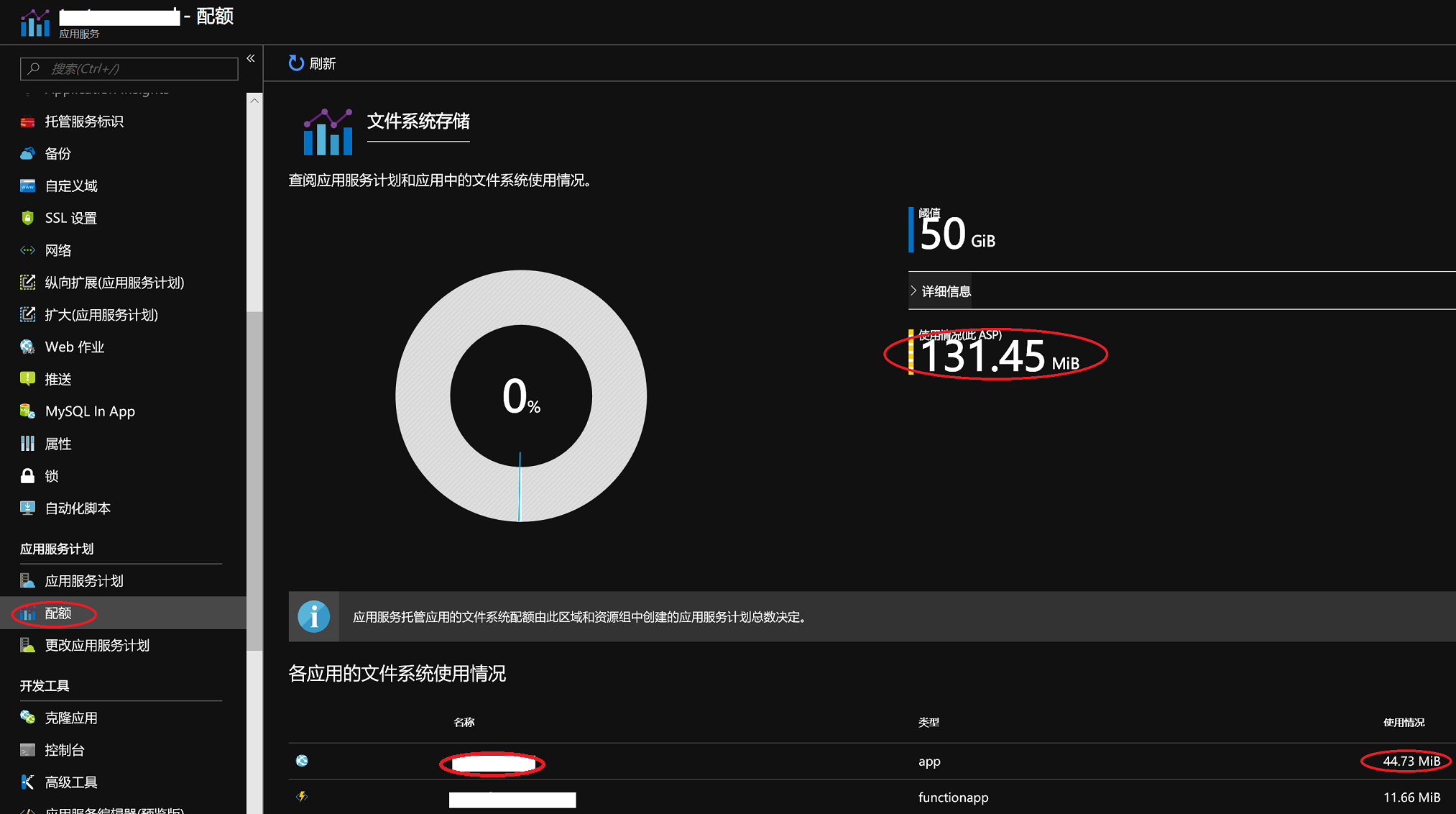Collapse the sidebar with double-chevron icon

pos(251,58)
